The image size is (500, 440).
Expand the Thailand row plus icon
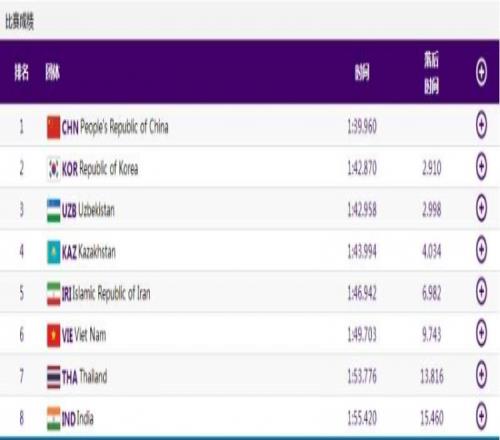[x=481, y=375]
